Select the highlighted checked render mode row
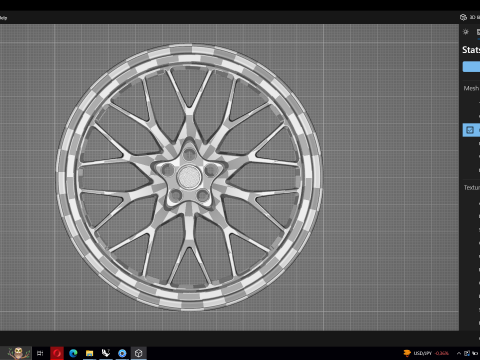This screenshot has width=480, height=360. click(x=471, y=130)
